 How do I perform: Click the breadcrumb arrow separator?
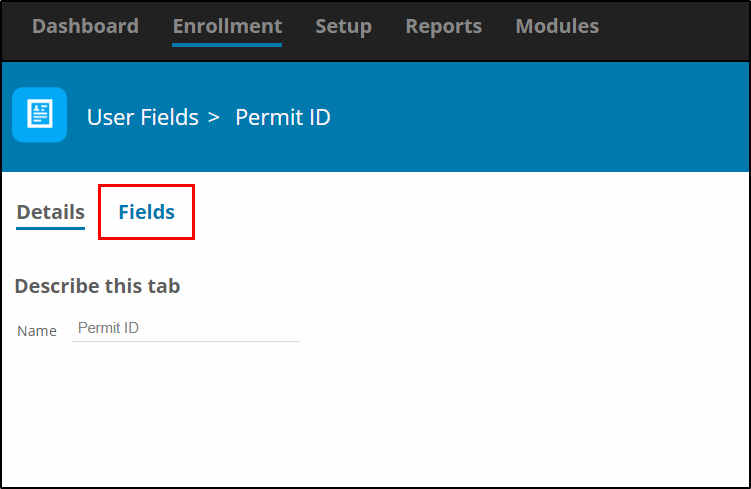(214, 117)
